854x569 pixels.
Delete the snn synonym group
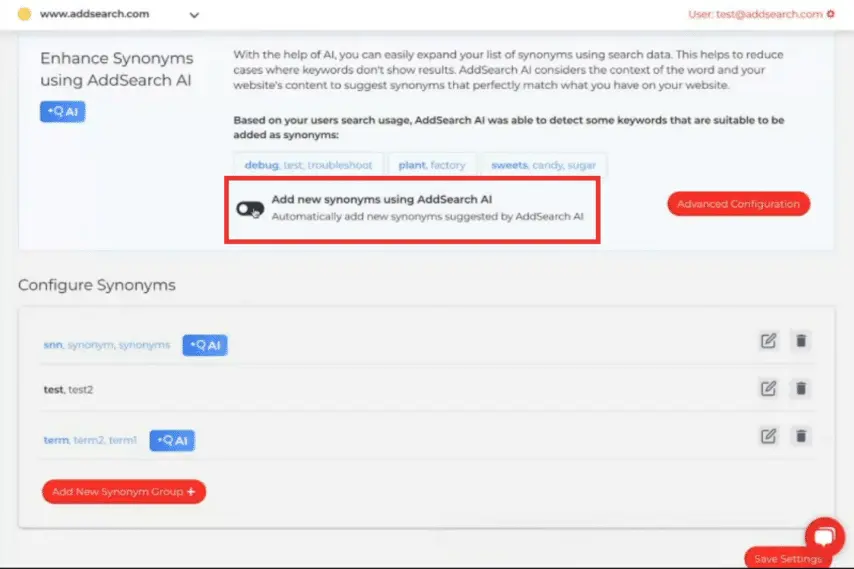pyautogui.click(x=801, y=341)
